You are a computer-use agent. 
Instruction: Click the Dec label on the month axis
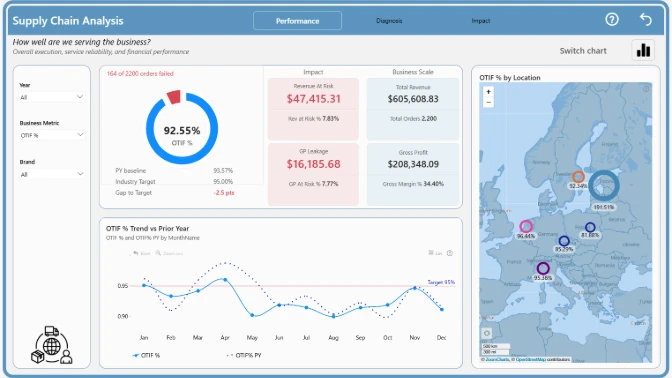click(441, 338)
